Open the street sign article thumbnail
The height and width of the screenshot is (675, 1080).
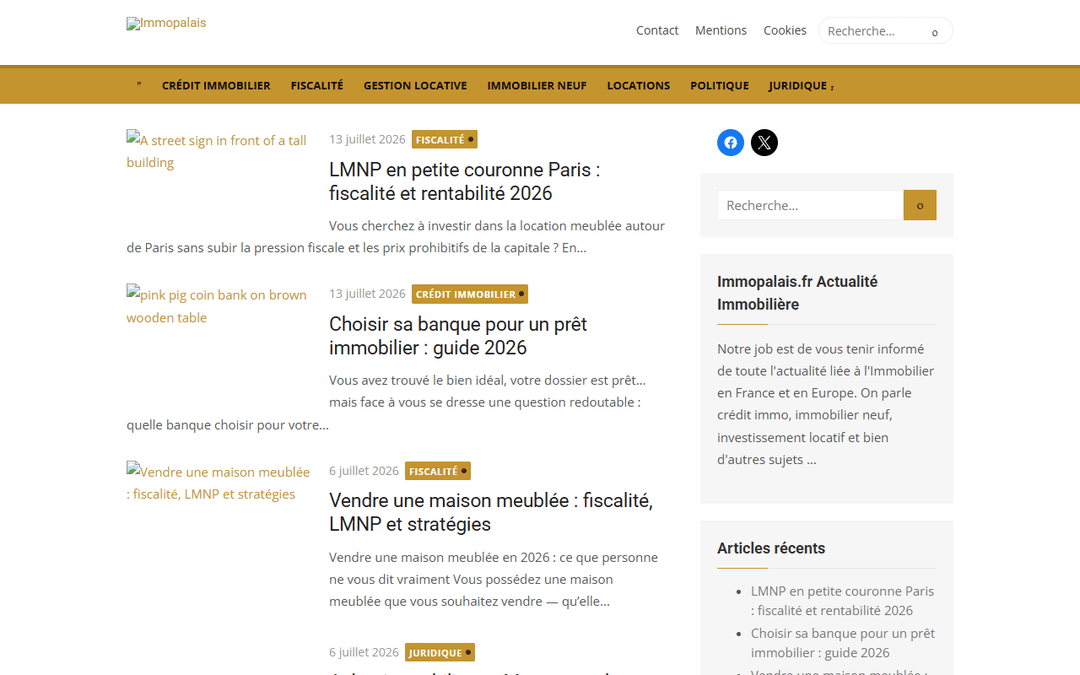(217, 151)
